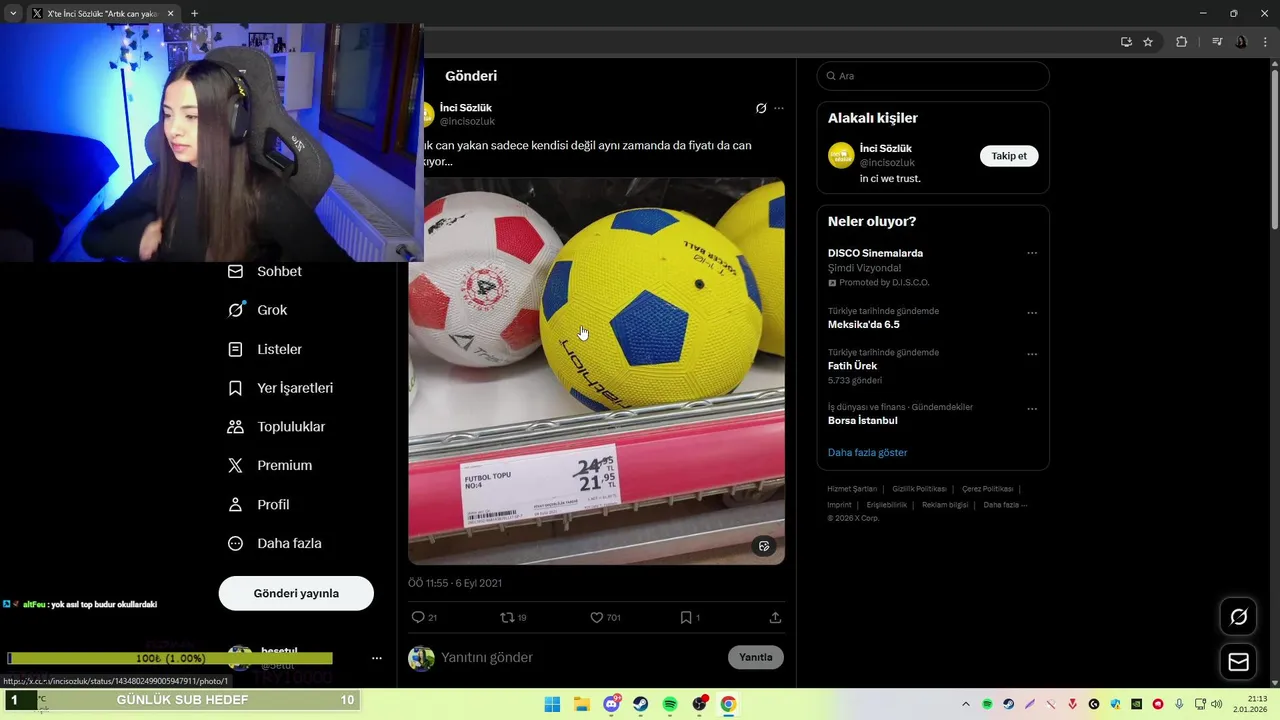Open Çerez Politikası footer link
This screenshot has width=1280, height=720.
pos(987,489)
